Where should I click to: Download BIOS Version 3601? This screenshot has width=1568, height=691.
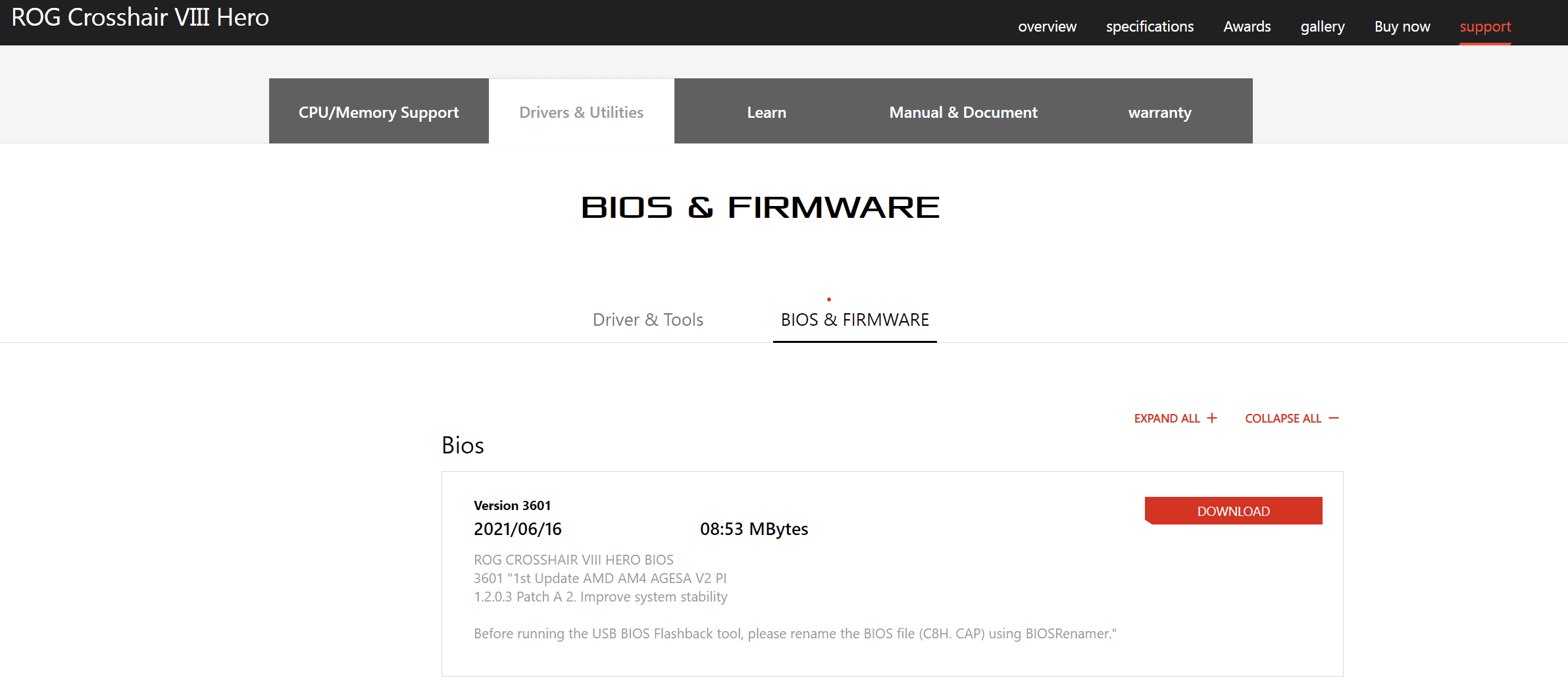coord(1234,511)
